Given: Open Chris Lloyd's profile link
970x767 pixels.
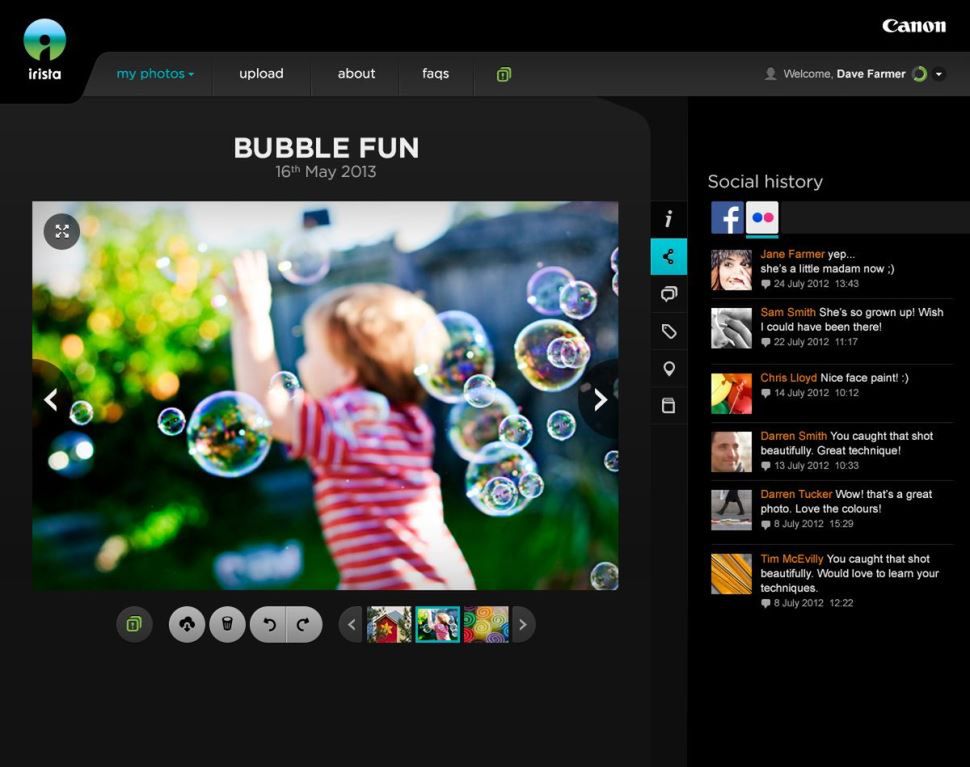Looking at the screenshot, I should point(789,378).
